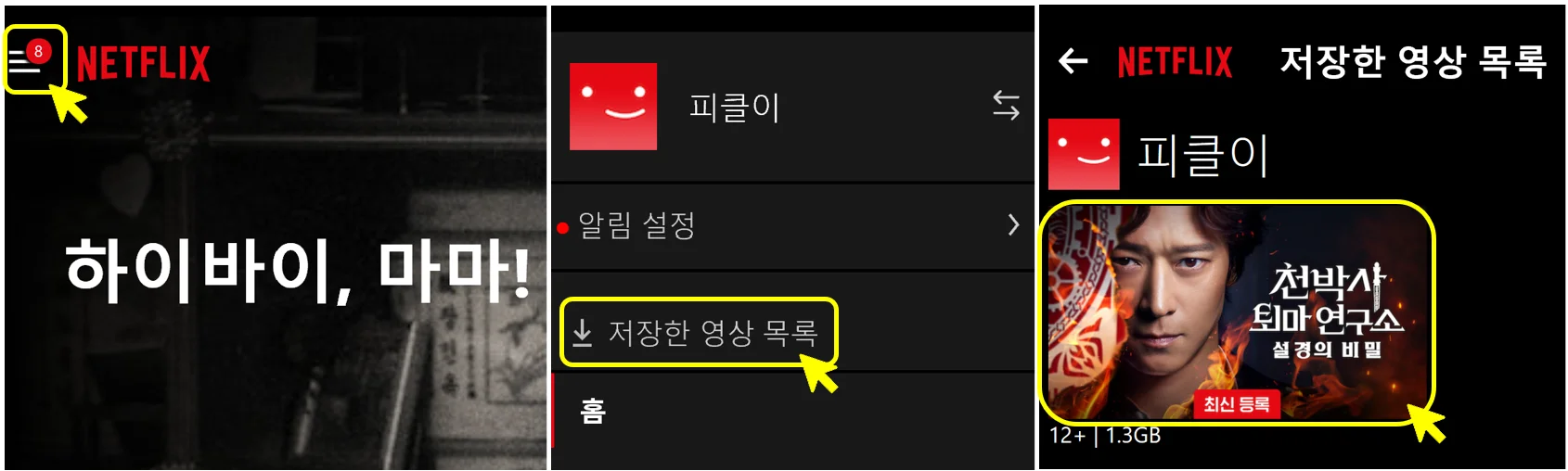Play the saved 천박사 퇴마 연구소 thumbnail
The width and height of the screenshot is (1568, 471).
point(1238,312)
